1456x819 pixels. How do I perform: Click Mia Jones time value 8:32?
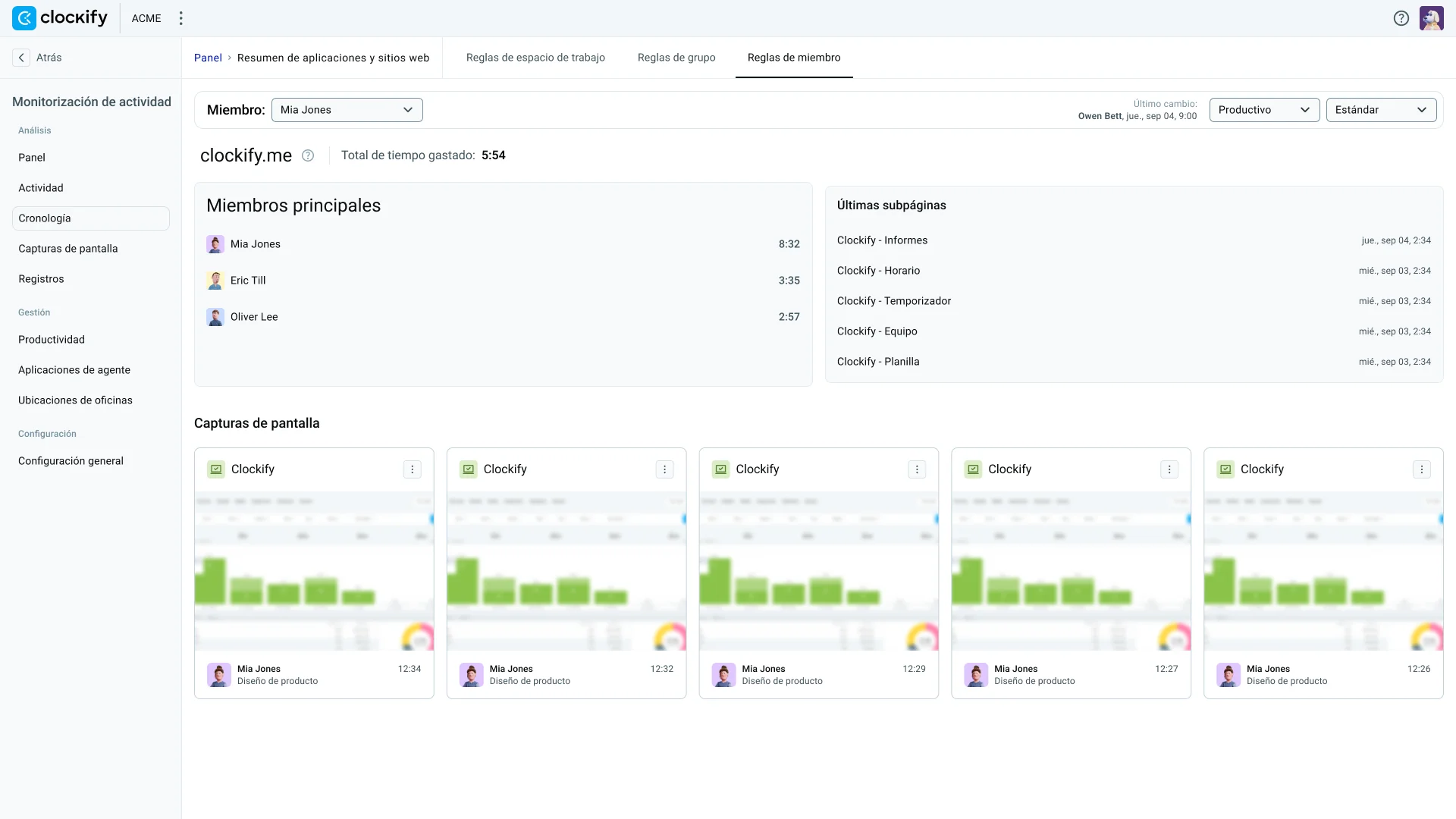pos(789,244)
